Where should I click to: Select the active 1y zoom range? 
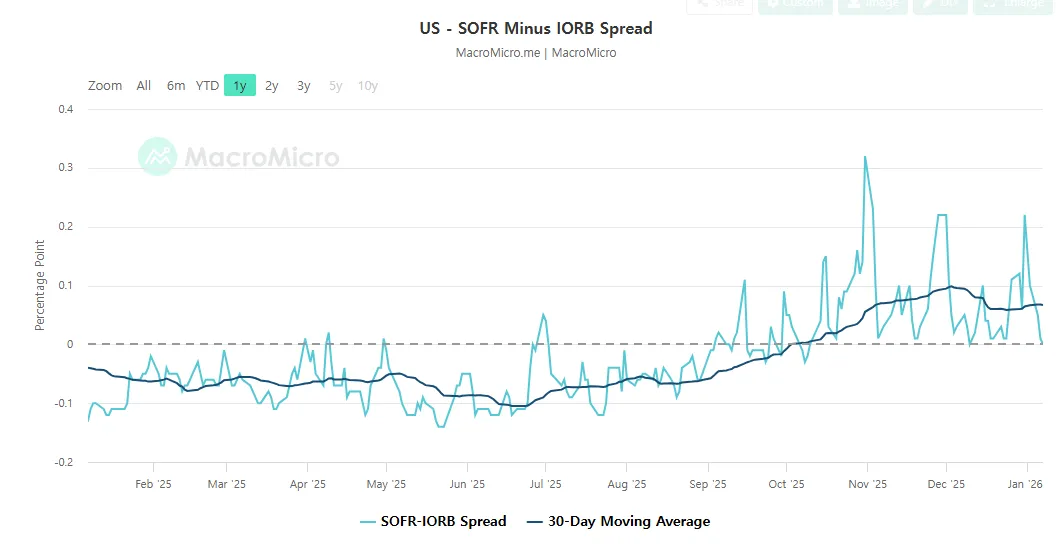240,86
